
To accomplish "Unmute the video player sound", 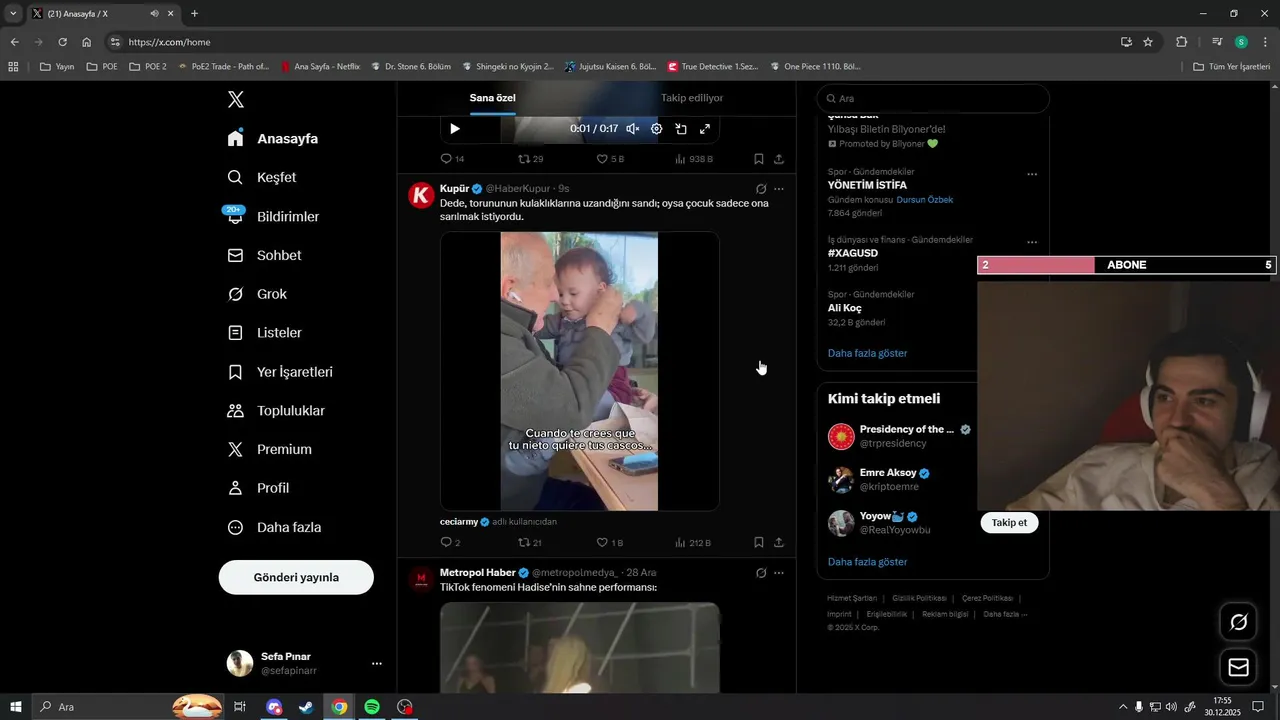I will (x=632, y=129).
